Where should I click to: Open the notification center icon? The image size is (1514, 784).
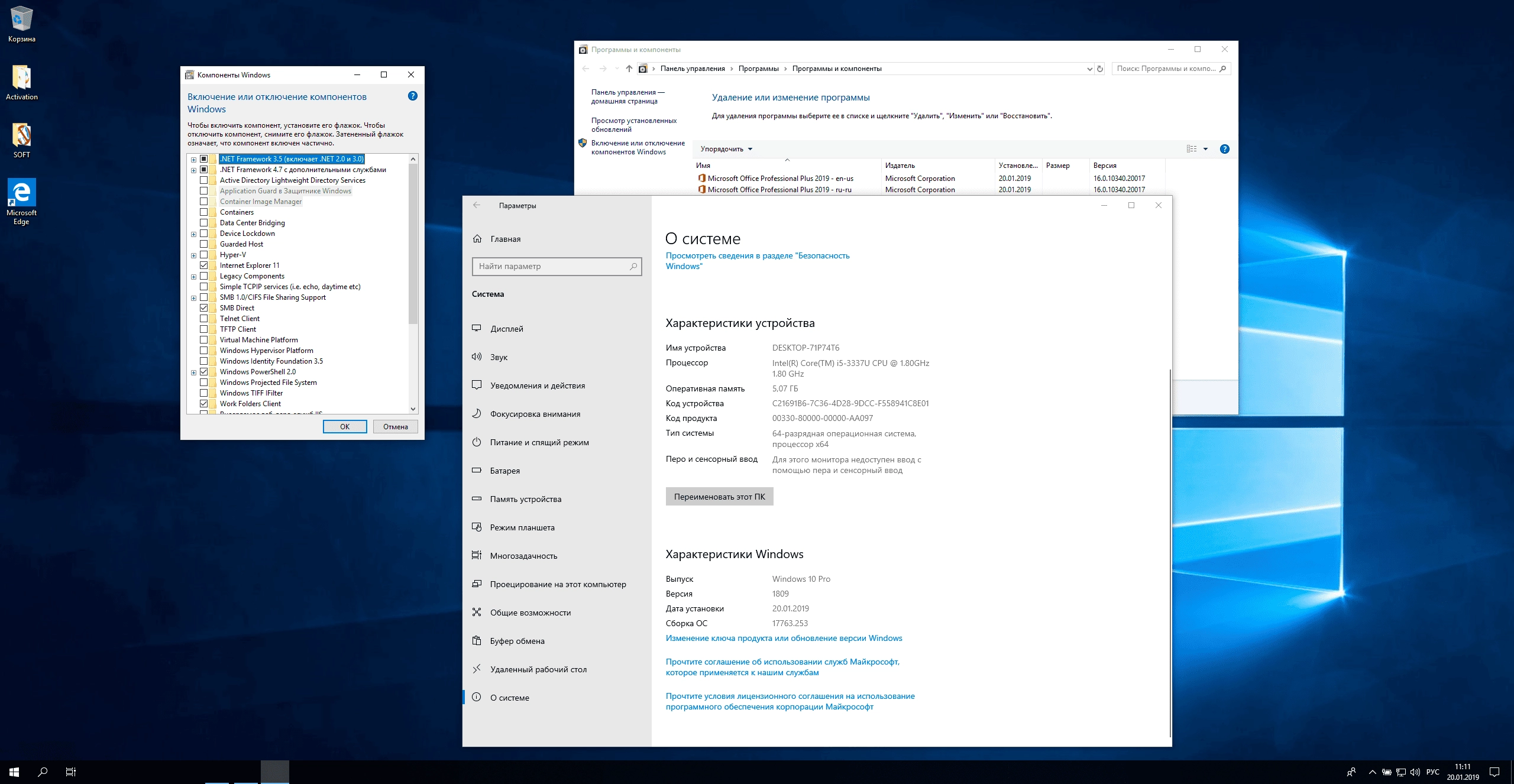tap(1494, 772)
